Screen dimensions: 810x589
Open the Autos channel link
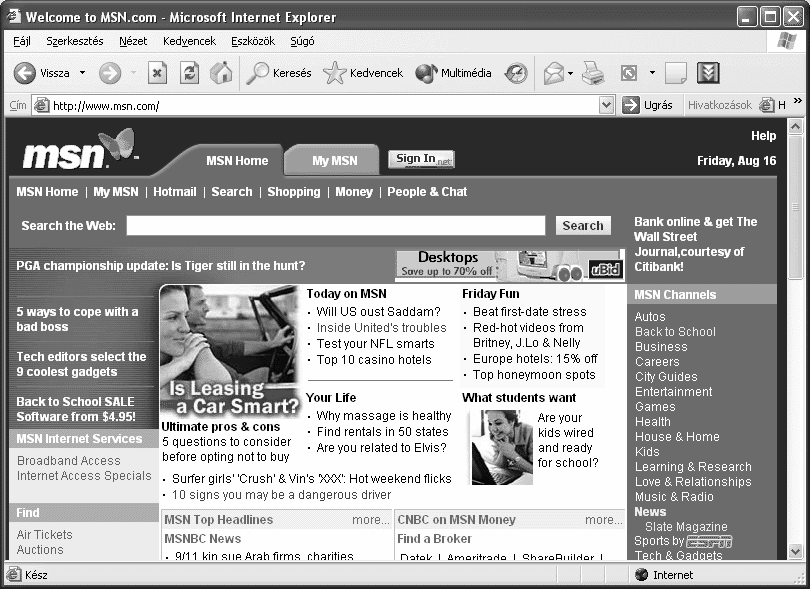[650, 316]
